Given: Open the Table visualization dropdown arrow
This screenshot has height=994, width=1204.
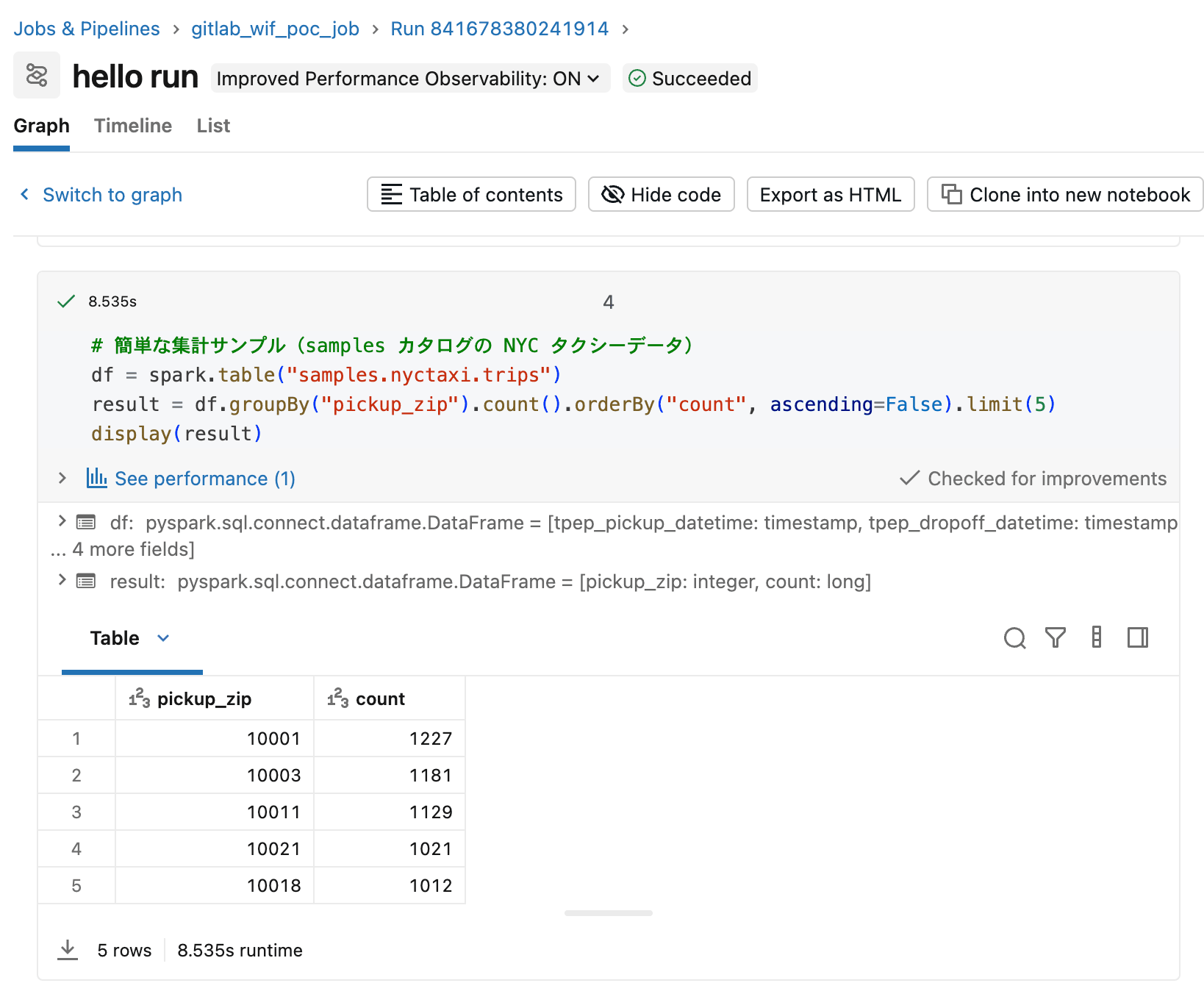Looking at the screenshot, I should [163, 638].
